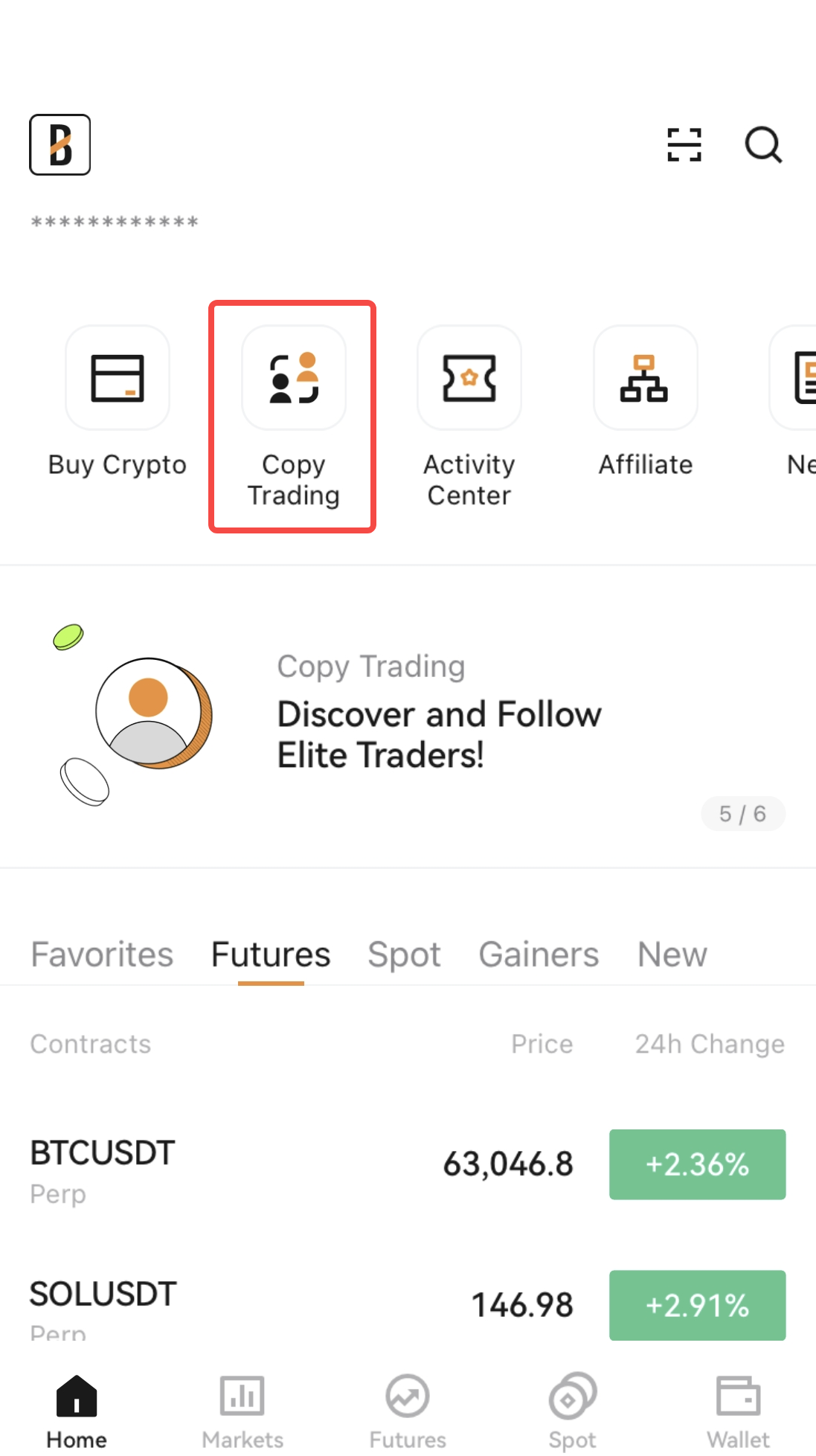Open the BTCUSDT Perp contract row

(223, 1165)
